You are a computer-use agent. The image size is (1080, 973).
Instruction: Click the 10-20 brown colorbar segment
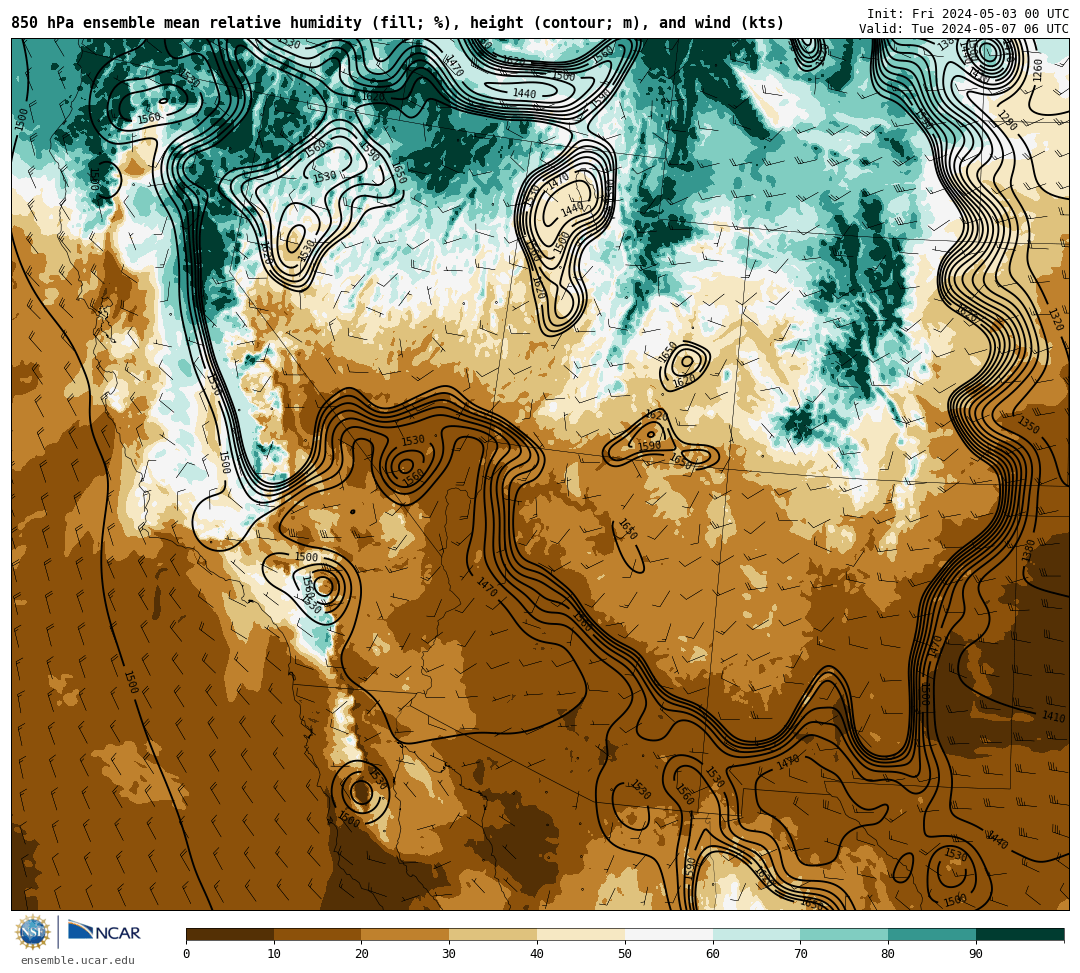coord(318,934)
